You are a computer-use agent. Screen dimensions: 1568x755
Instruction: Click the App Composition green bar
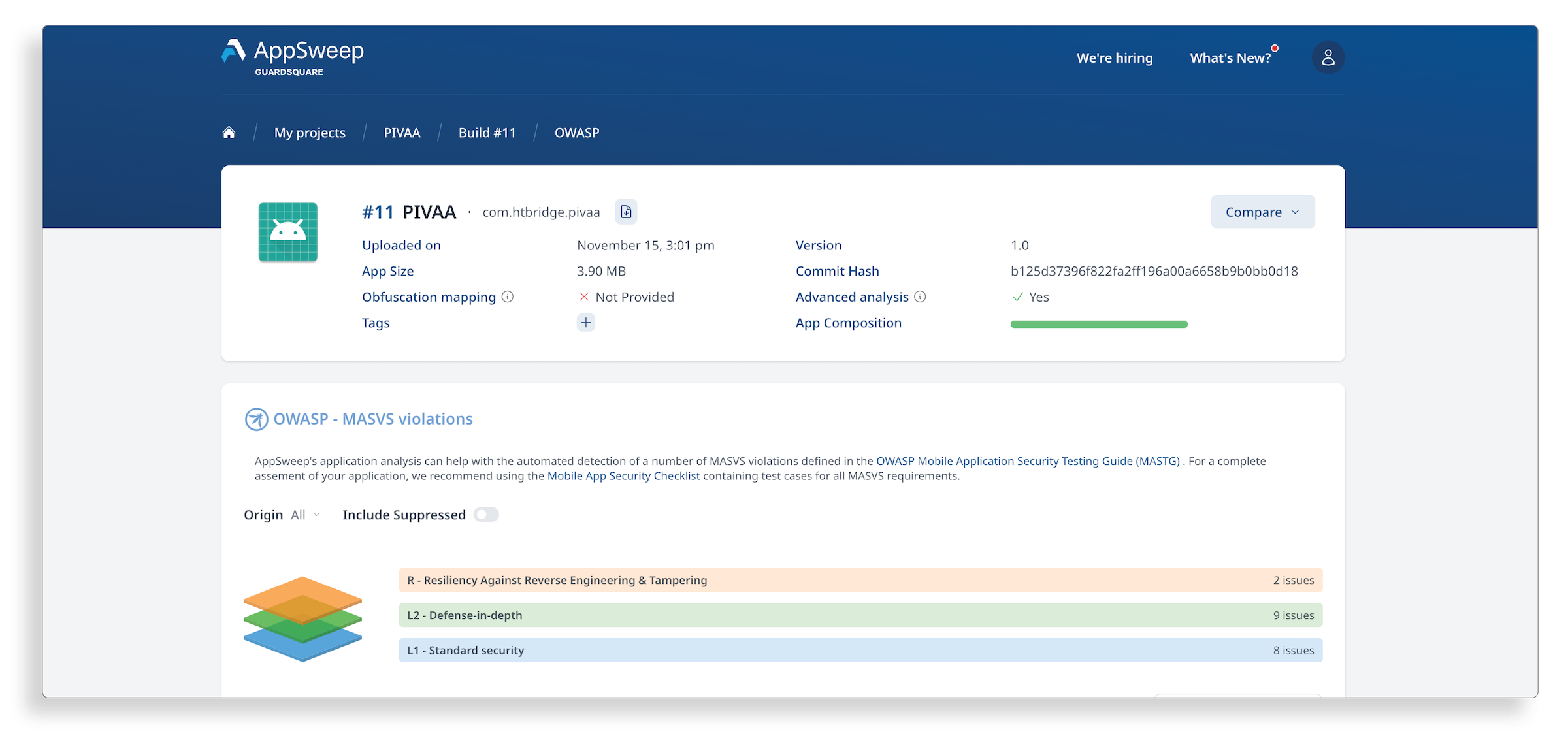pos(1098,324)
